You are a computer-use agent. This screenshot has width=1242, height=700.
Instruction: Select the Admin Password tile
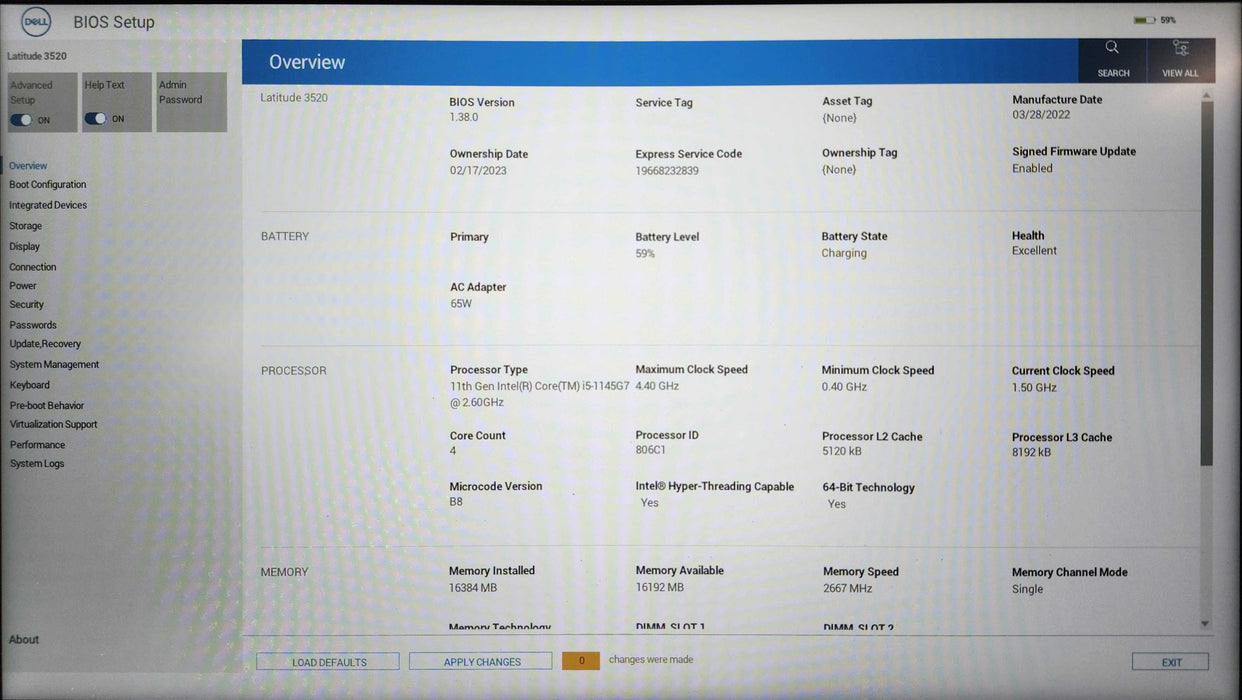(191, 100)
